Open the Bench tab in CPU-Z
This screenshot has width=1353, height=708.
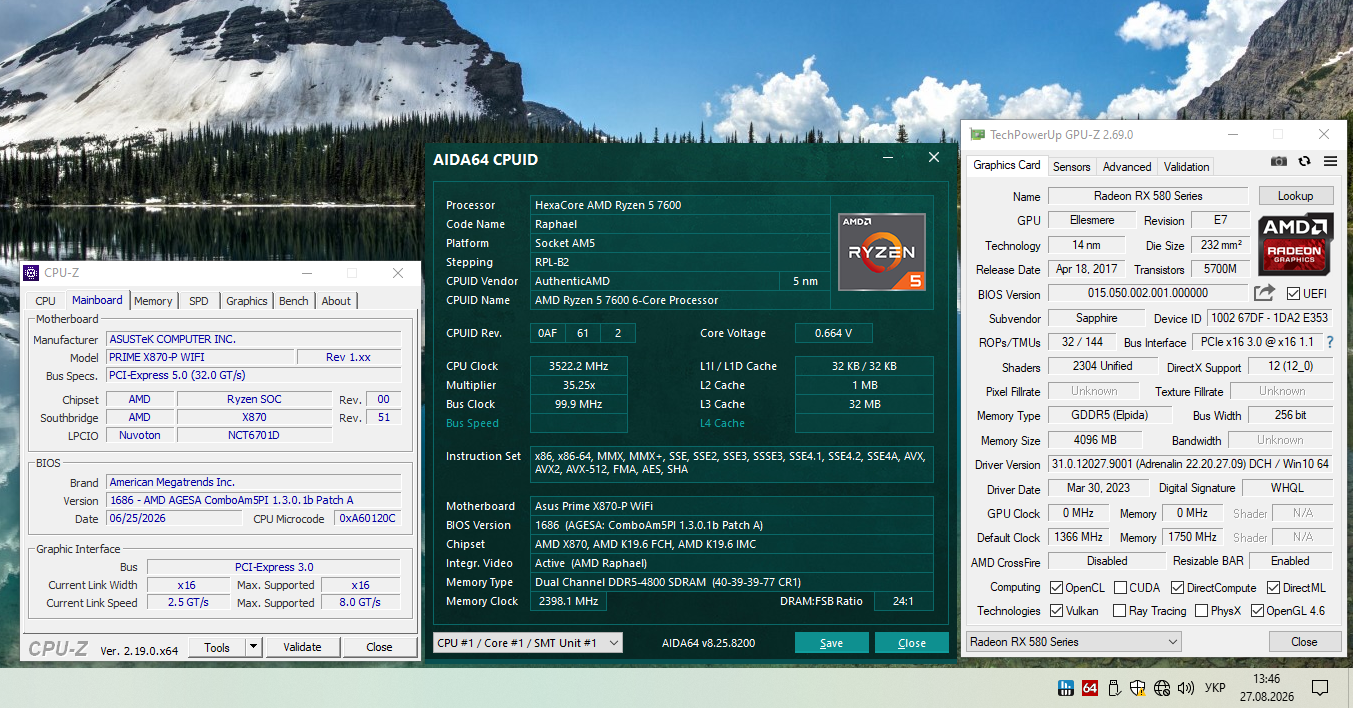pyautogui.click(x=294, y=301)
